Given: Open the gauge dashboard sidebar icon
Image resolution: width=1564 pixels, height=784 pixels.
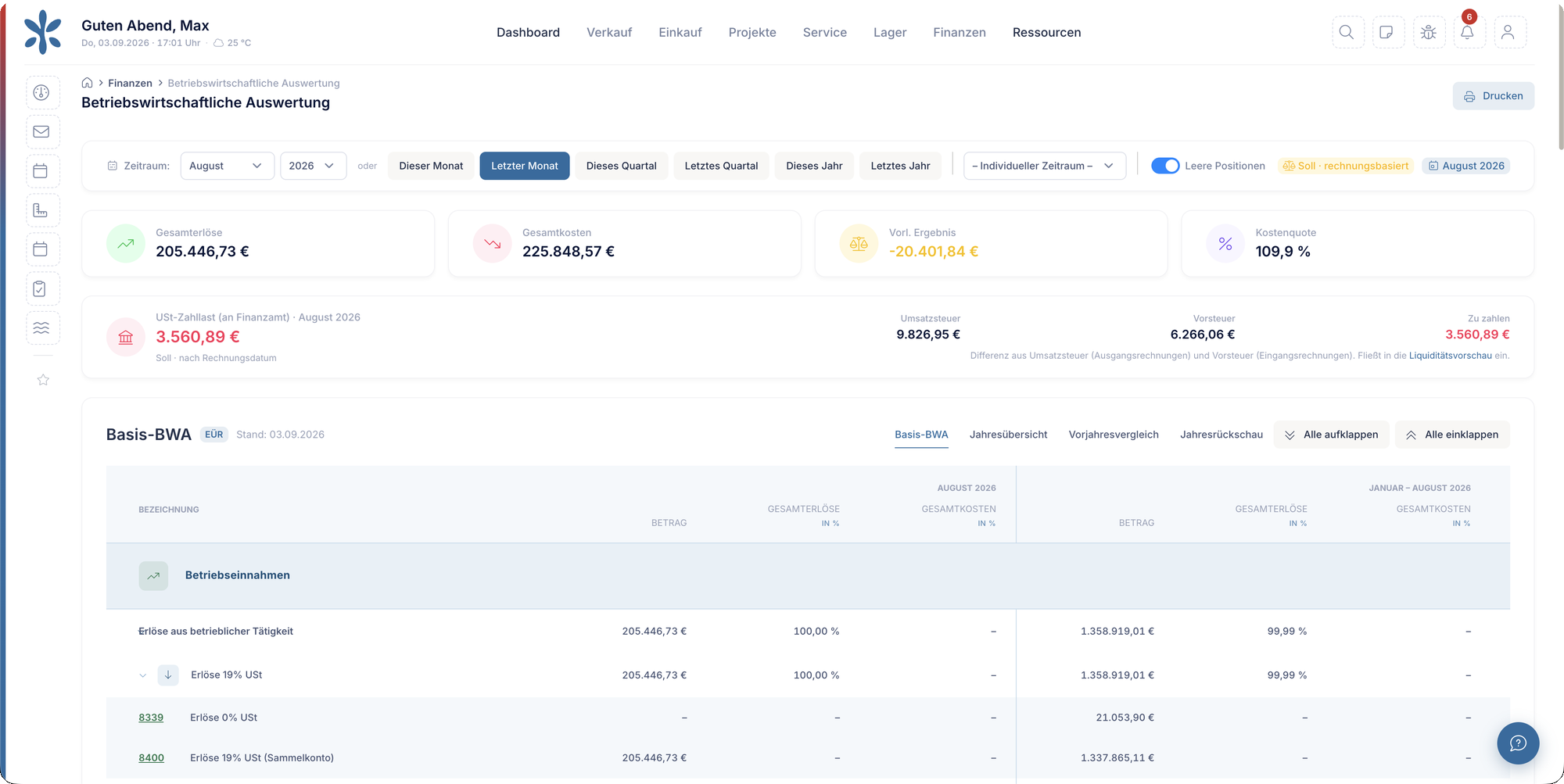Looking at the screenshot, I should 42,92.
